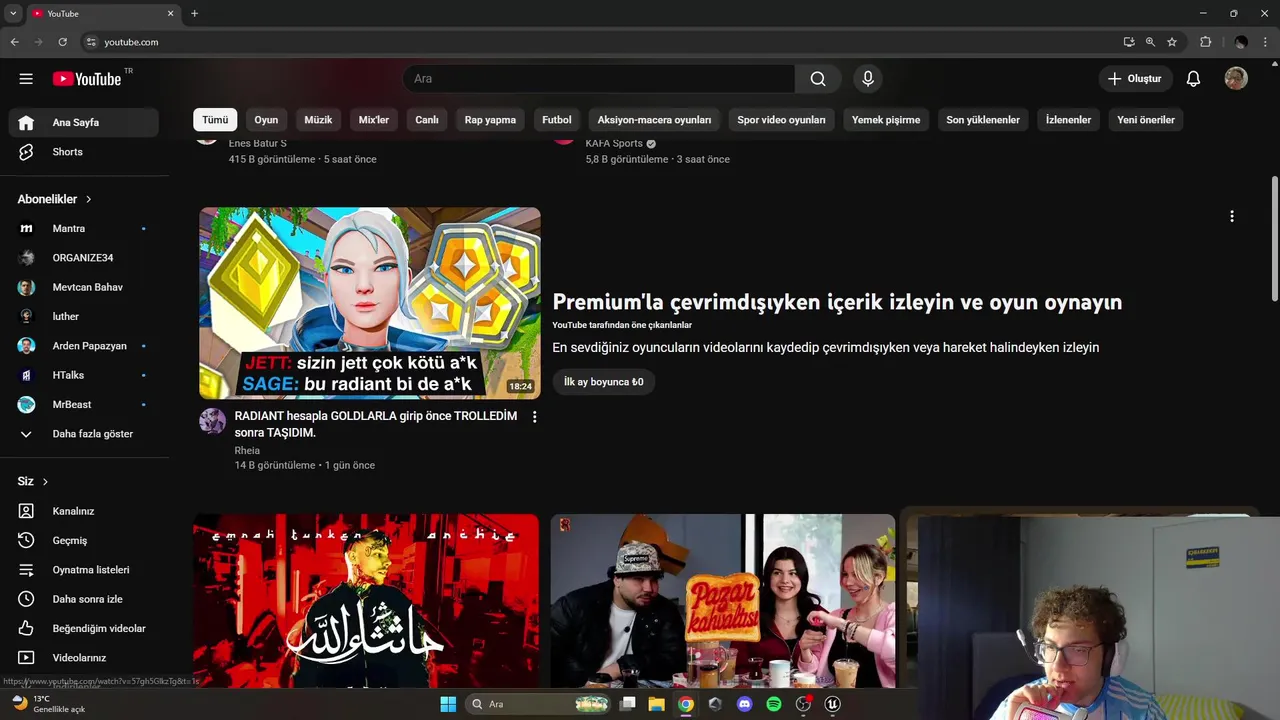Select the Son yüklenenler filter chip
The image size is (1280, 720).
pos(983,120)
